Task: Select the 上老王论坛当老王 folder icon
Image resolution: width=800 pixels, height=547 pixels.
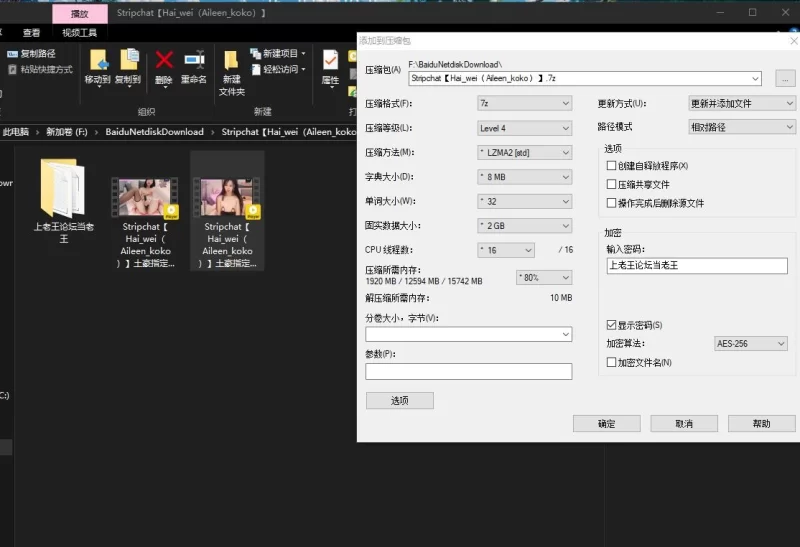Action: tap(63, 188)
